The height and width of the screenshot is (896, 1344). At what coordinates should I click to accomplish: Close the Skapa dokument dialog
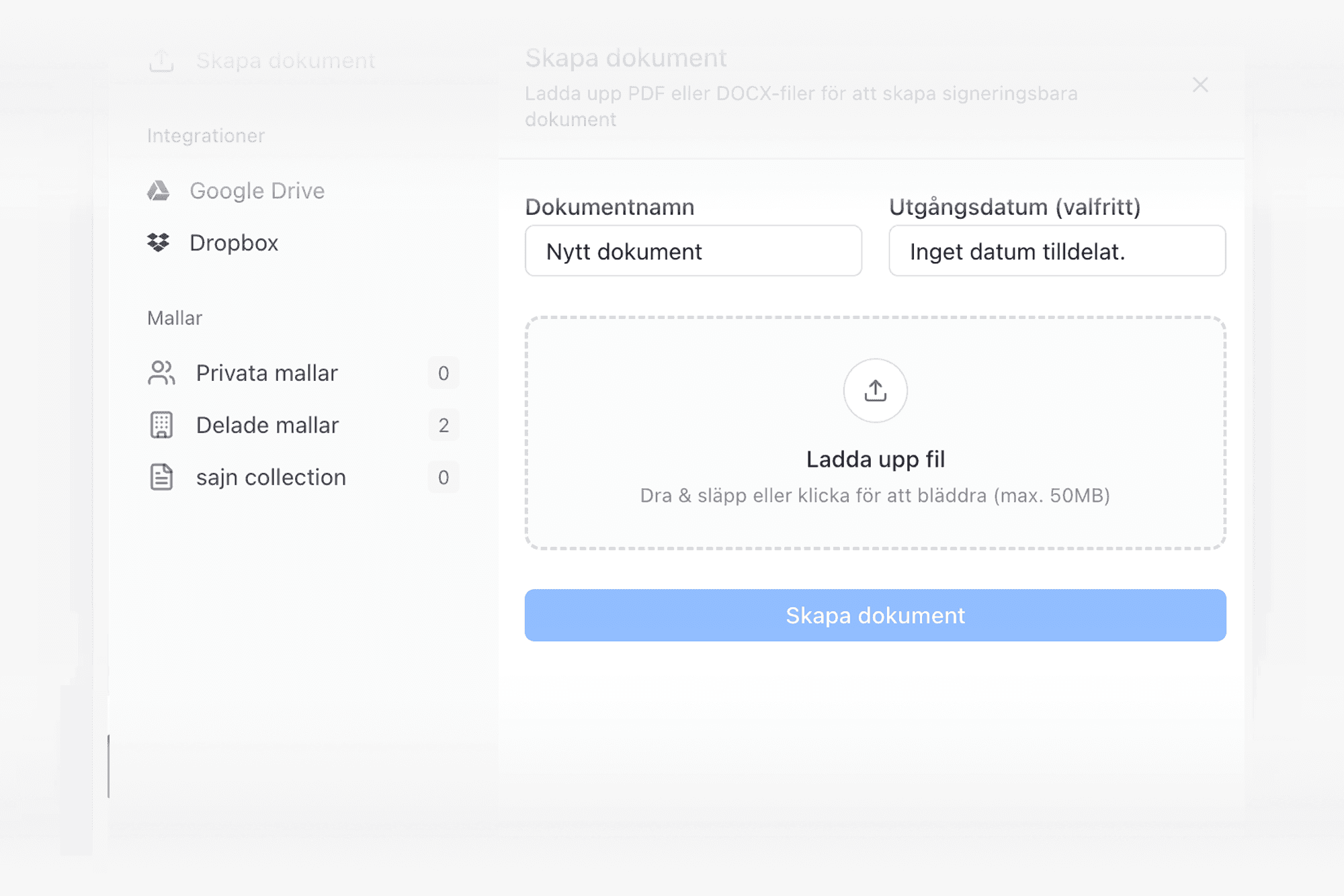(1200, 85)
